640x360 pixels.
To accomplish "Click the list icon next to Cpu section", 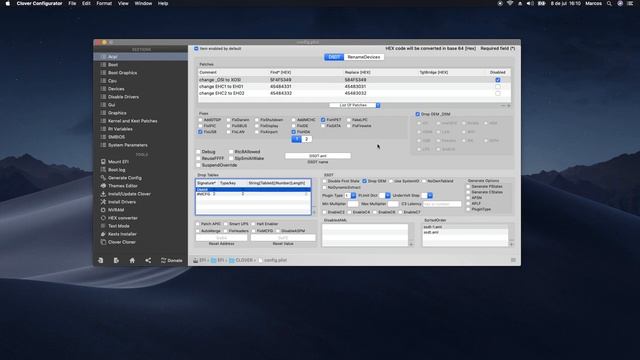I will (x=103, y=81).
